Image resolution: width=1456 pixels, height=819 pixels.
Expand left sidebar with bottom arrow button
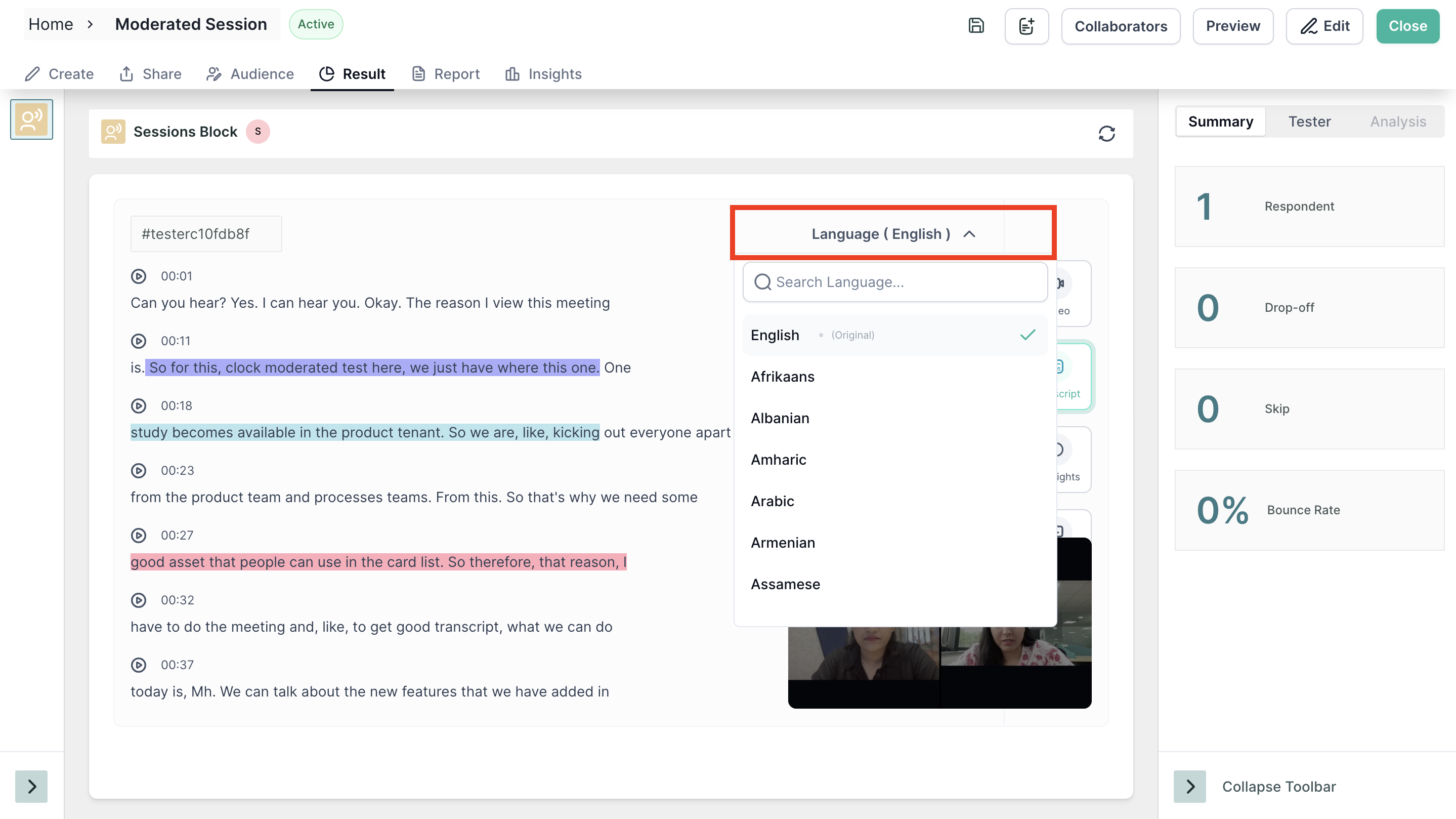(32, 786)
